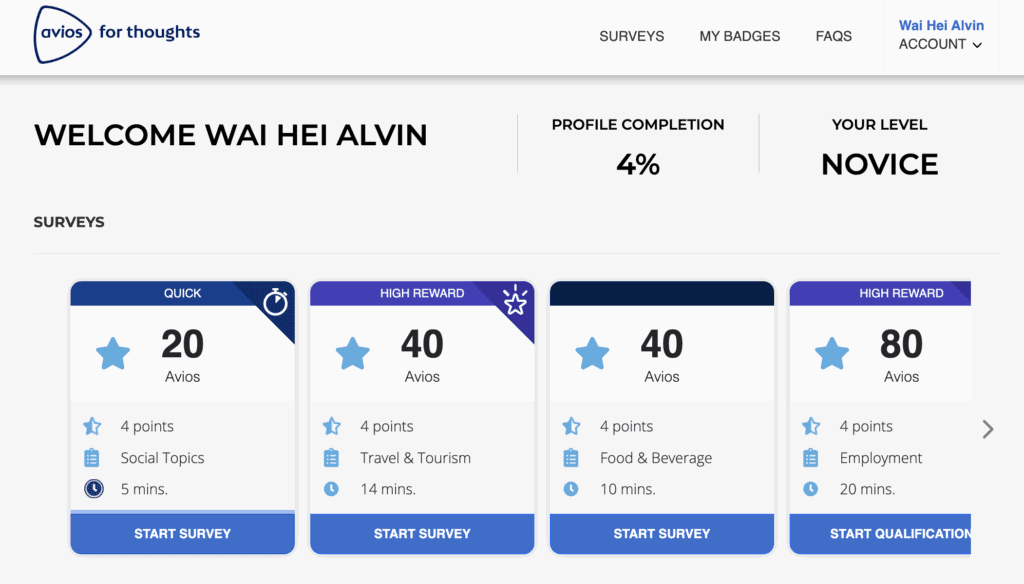The image size is (1024, 584).
Task: Start the Travel & Tourism survey
Action: click(x=422, y=534)
